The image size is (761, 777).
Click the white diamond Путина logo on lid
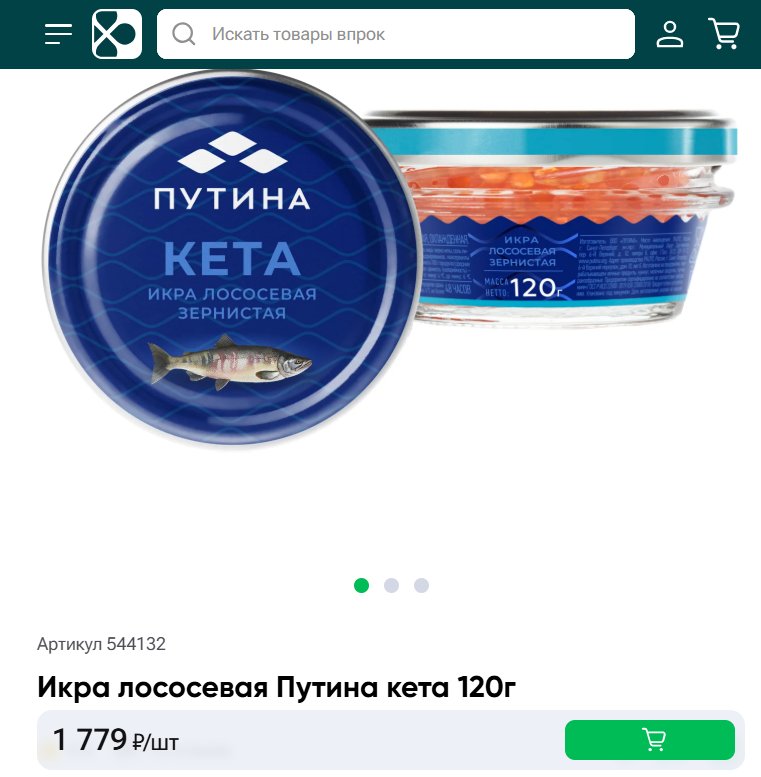point(232,153)
